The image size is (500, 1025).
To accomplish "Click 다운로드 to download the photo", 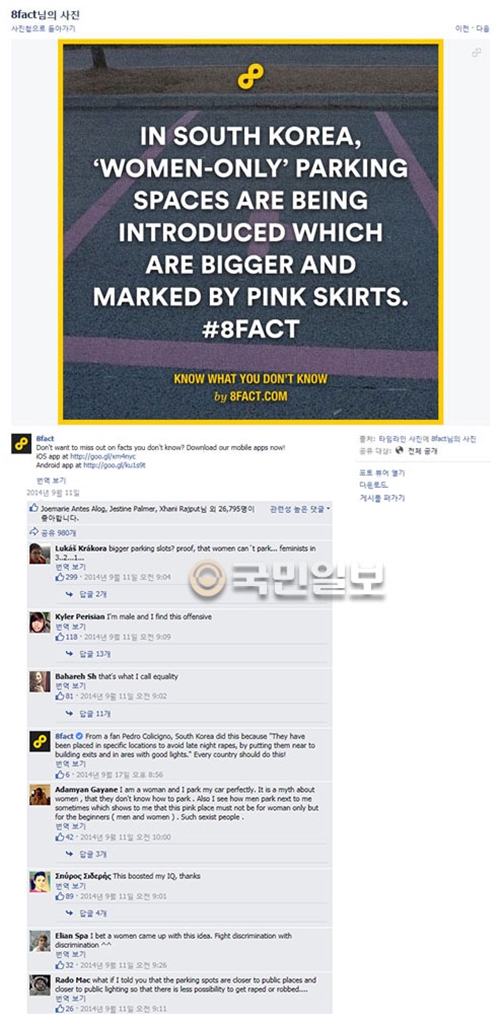I will (373, 484).
